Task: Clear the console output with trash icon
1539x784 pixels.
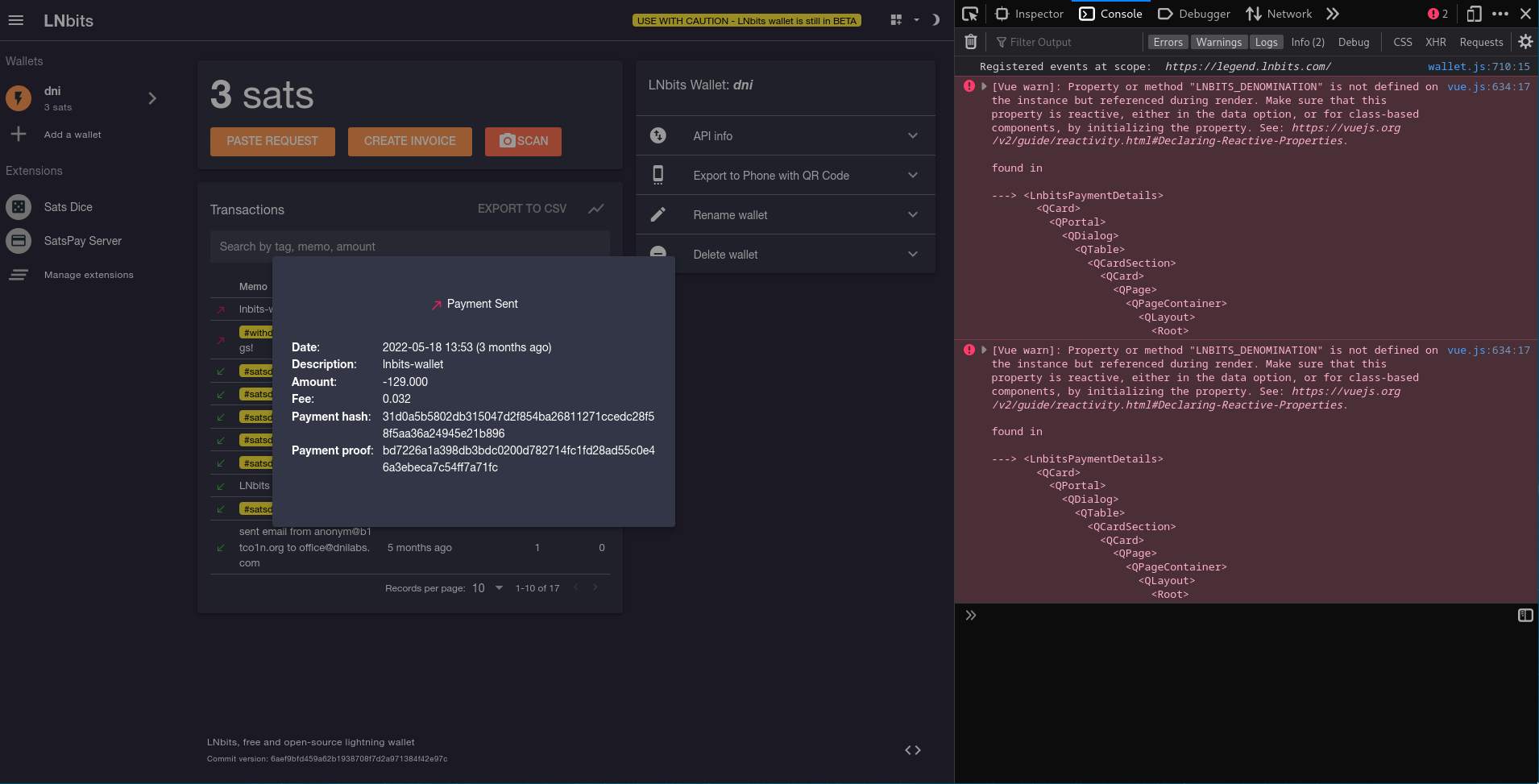Action: (x=971, y=42)
